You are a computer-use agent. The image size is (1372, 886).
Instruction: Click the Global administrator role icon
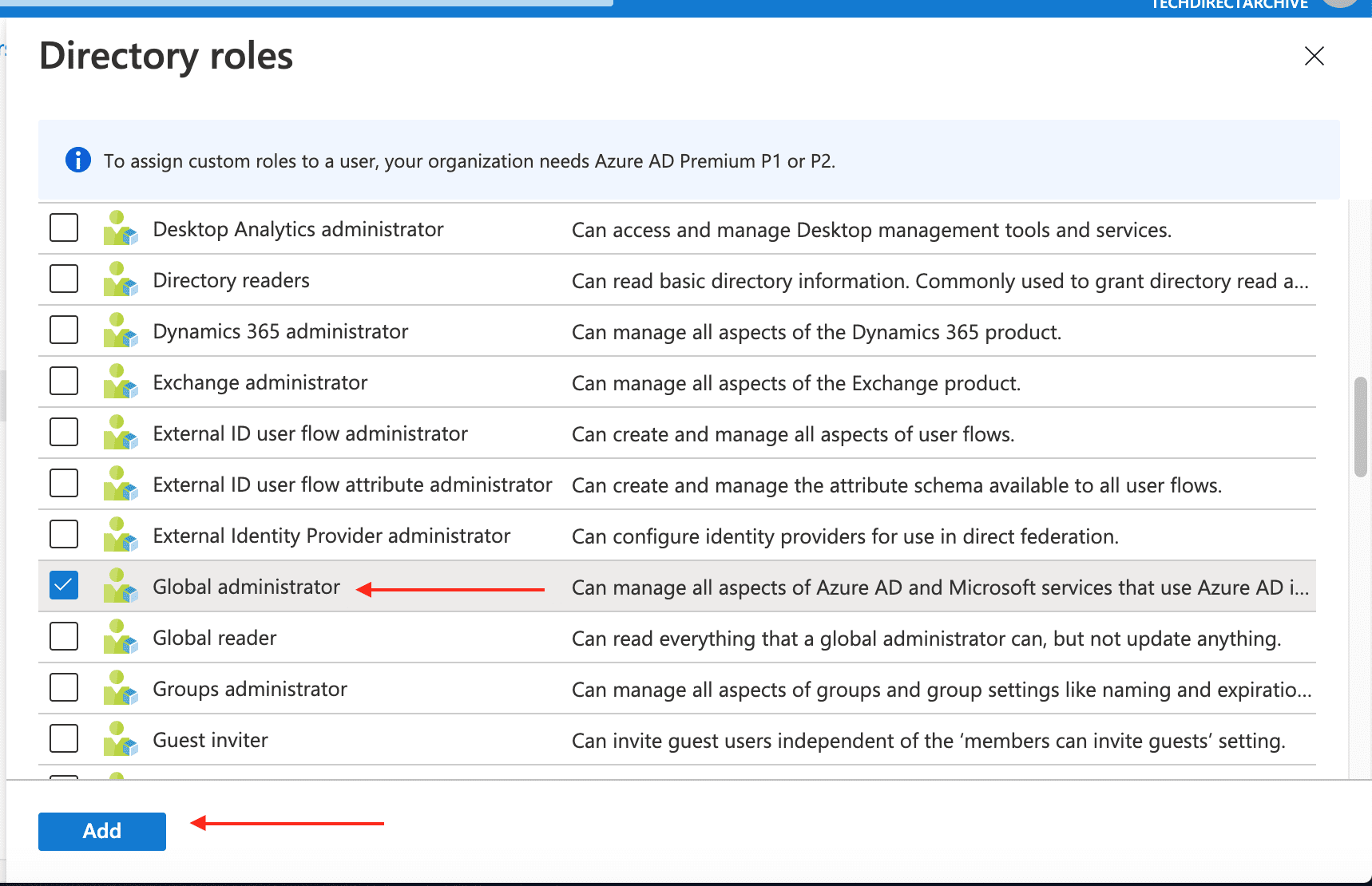[120, 586]
